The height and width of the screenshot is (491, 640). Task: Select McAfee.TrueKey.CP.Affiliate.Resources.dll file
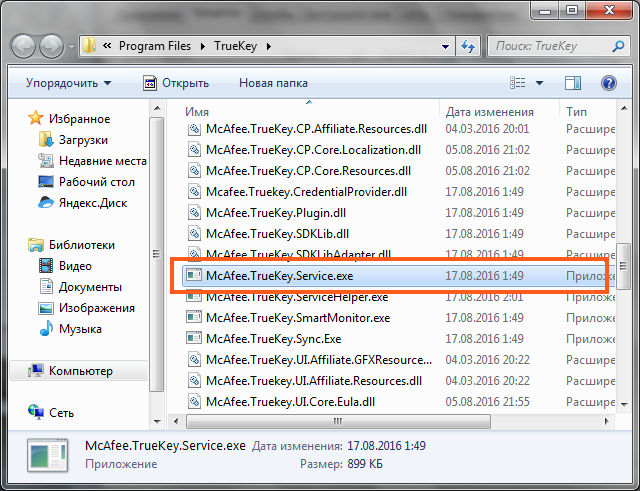(x=316, y=129)
